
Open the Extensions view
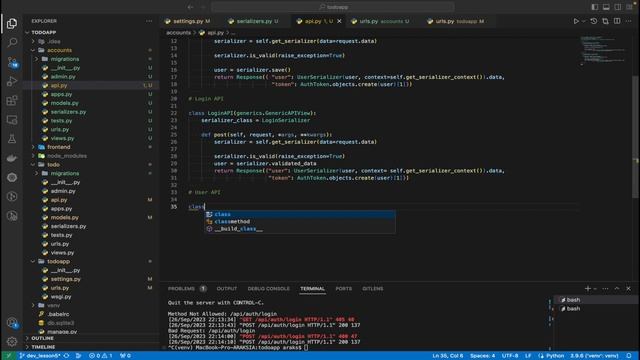(x=12, y=100)
